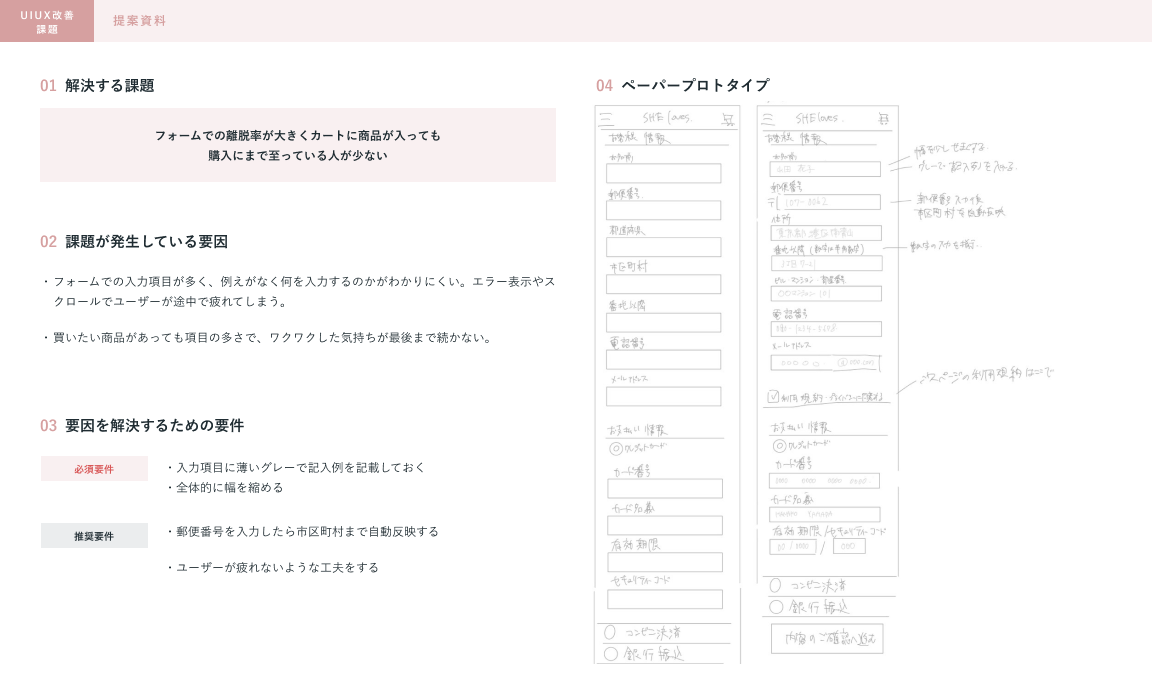Viewport: 1152px width, 700px height.
Task: Click cart icon in left prototype sketch
Action: pos(727,119)
